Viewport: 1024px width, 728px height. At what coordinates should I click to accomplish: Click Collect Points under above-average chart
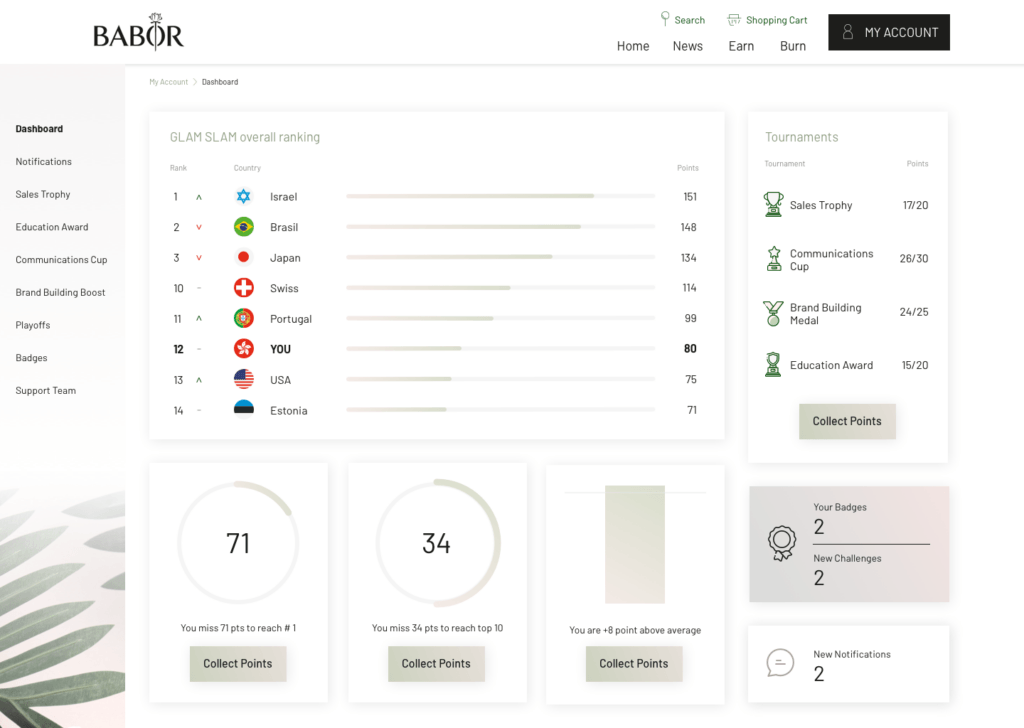tap(634, 663)
